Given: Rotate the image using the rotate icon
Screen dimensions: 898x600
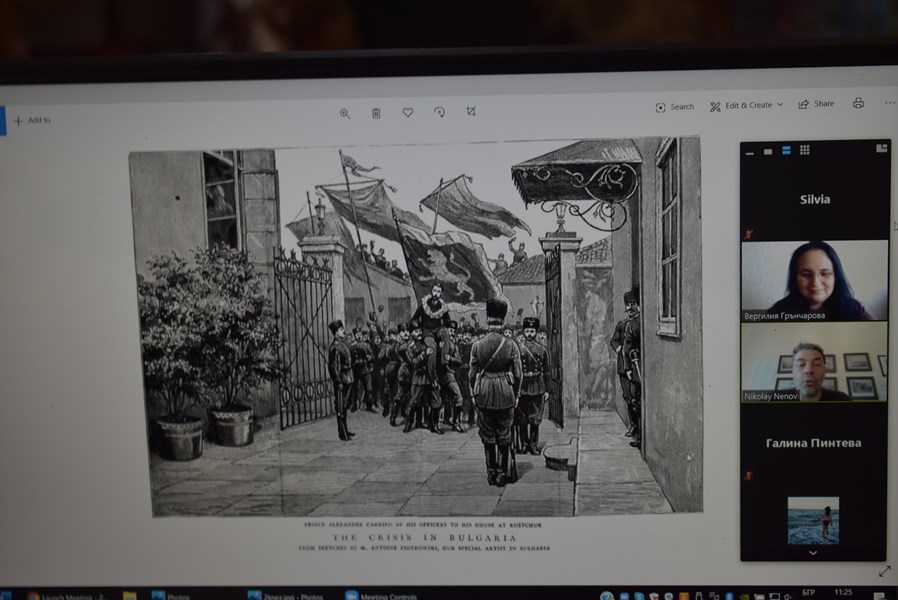Looking at the screenshot, I should tap(439, 113).
